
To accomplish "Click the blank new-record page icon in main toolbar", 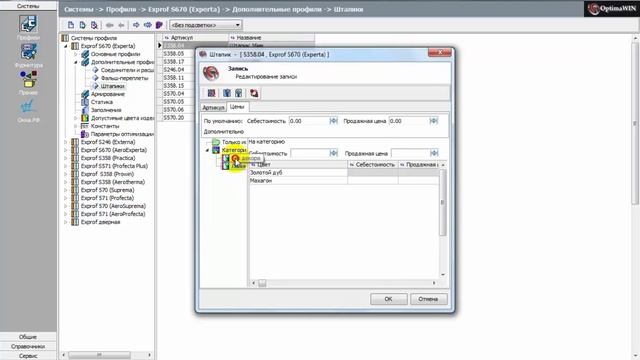I will pyautogui.click(x=71, y=25).
